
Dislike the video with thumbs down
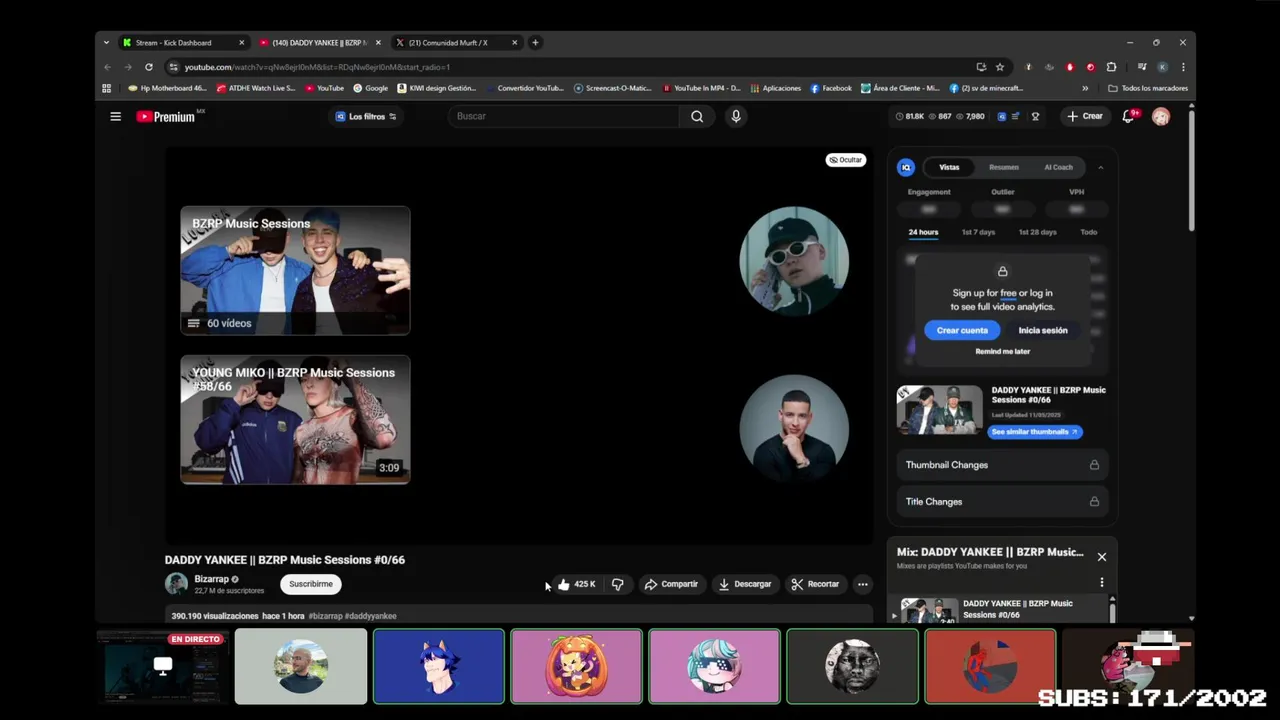(617, 584)
